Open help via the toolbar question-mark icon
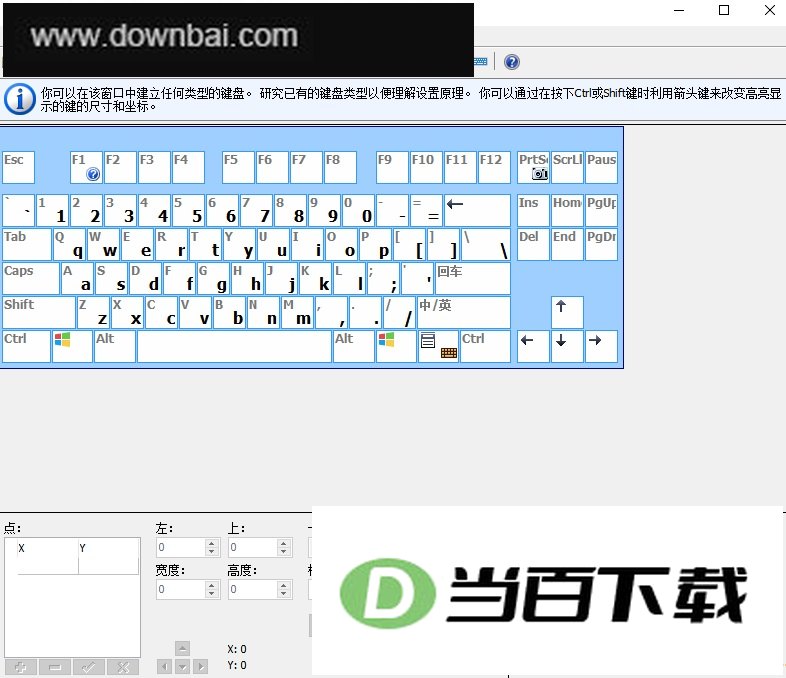The width and height of the screenshot is (786, 678). click(511, 62)
